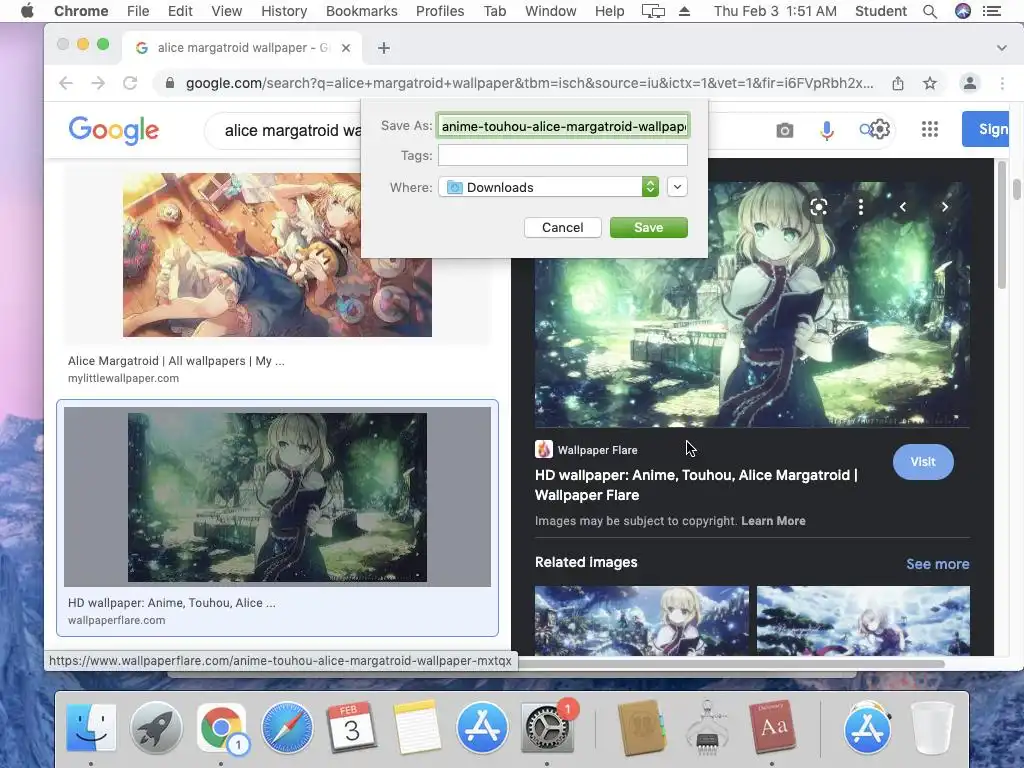Open the Bookmarks menu
1024x768 pixels.
(x=362, y=11)
